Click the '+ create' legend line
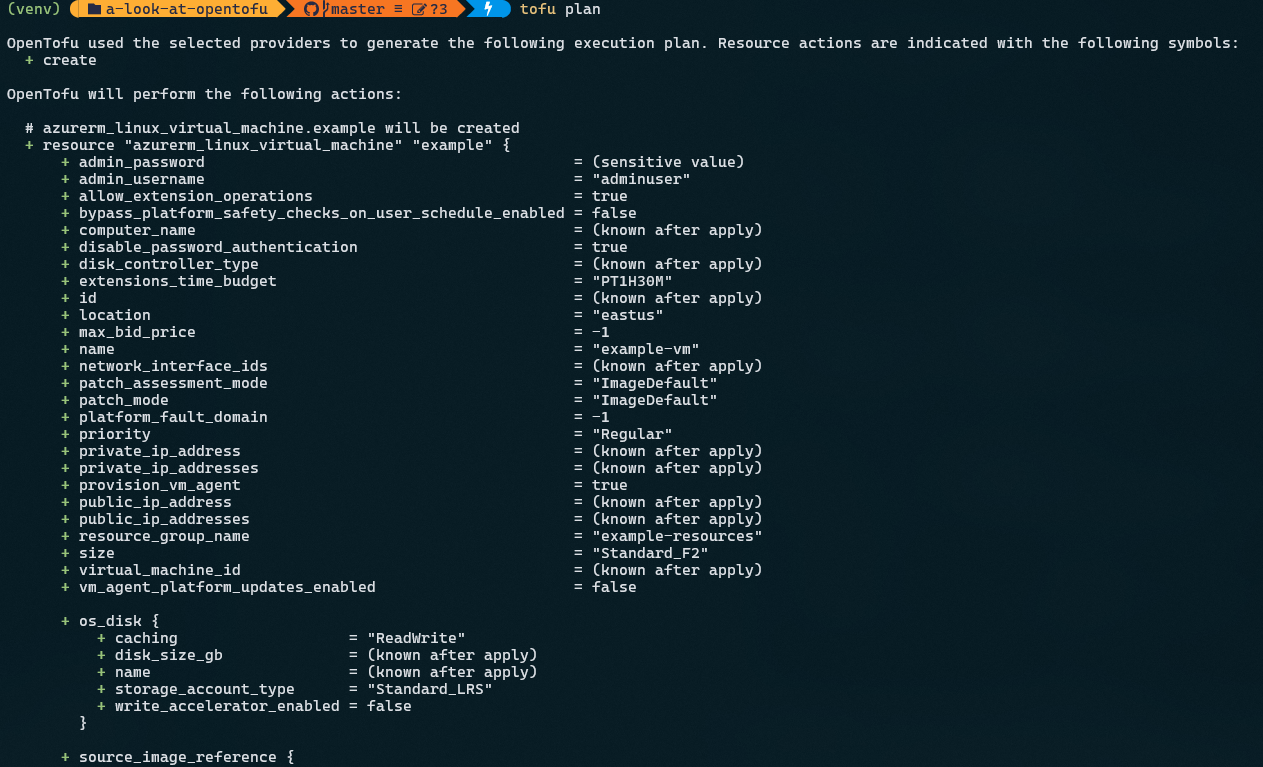The height and width of the screenshot is (767, 1263). pos(61,60)
